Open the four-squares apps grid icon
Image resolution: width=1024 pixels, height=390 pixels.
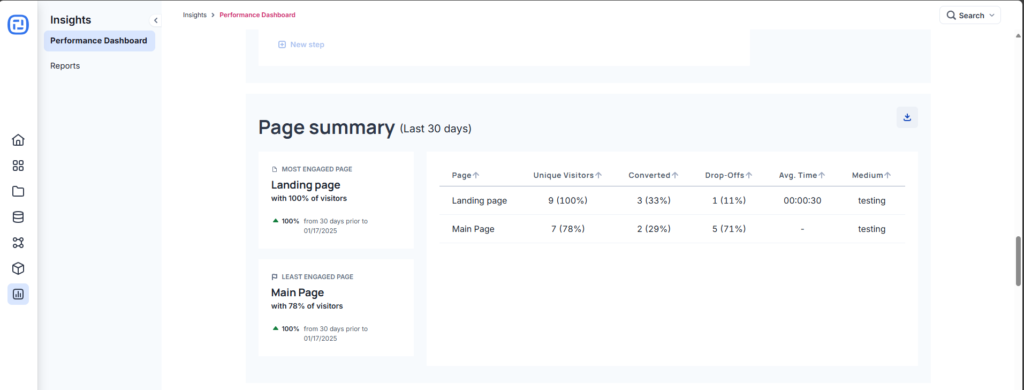[18, 166]
